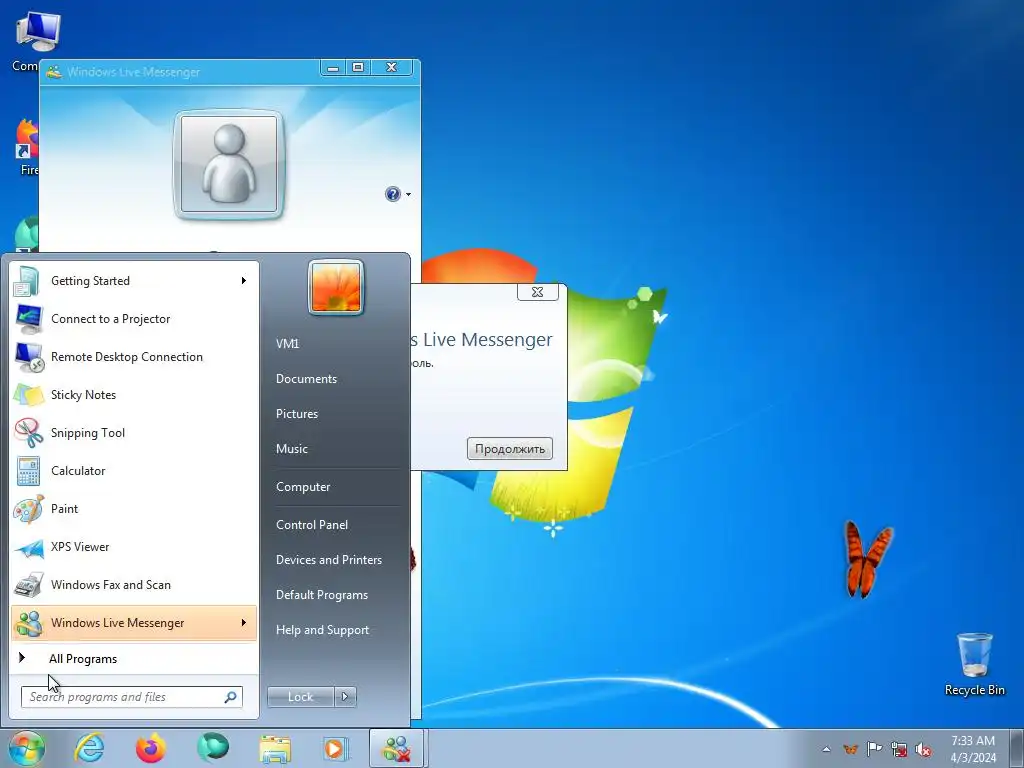Click the Paint palette icon
1024x768 pixels.
(28, 509)
